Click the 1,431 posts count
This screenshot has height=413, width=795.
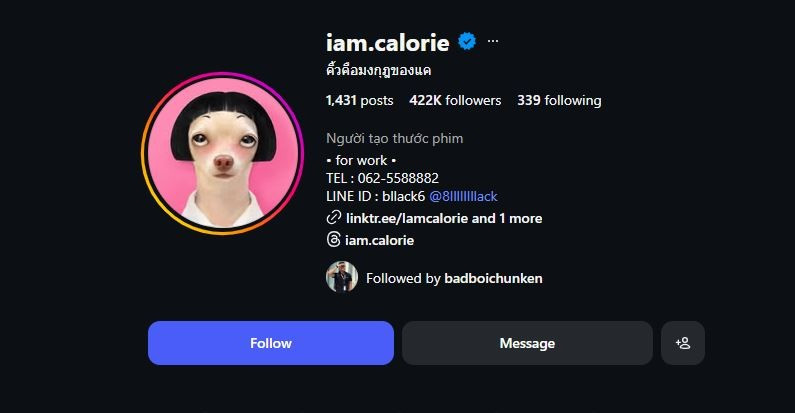pos(359,100)
